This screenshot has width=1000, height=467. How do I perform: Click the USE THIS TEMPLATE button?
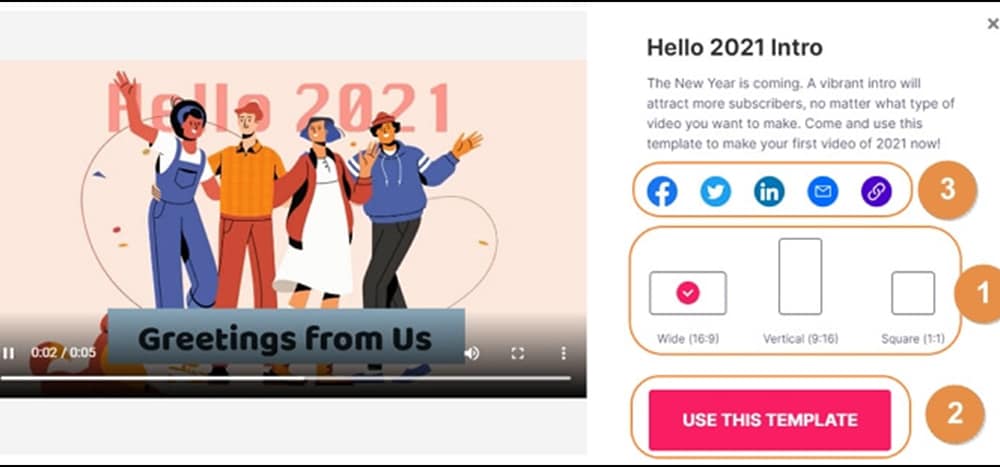tap(770, 420)
